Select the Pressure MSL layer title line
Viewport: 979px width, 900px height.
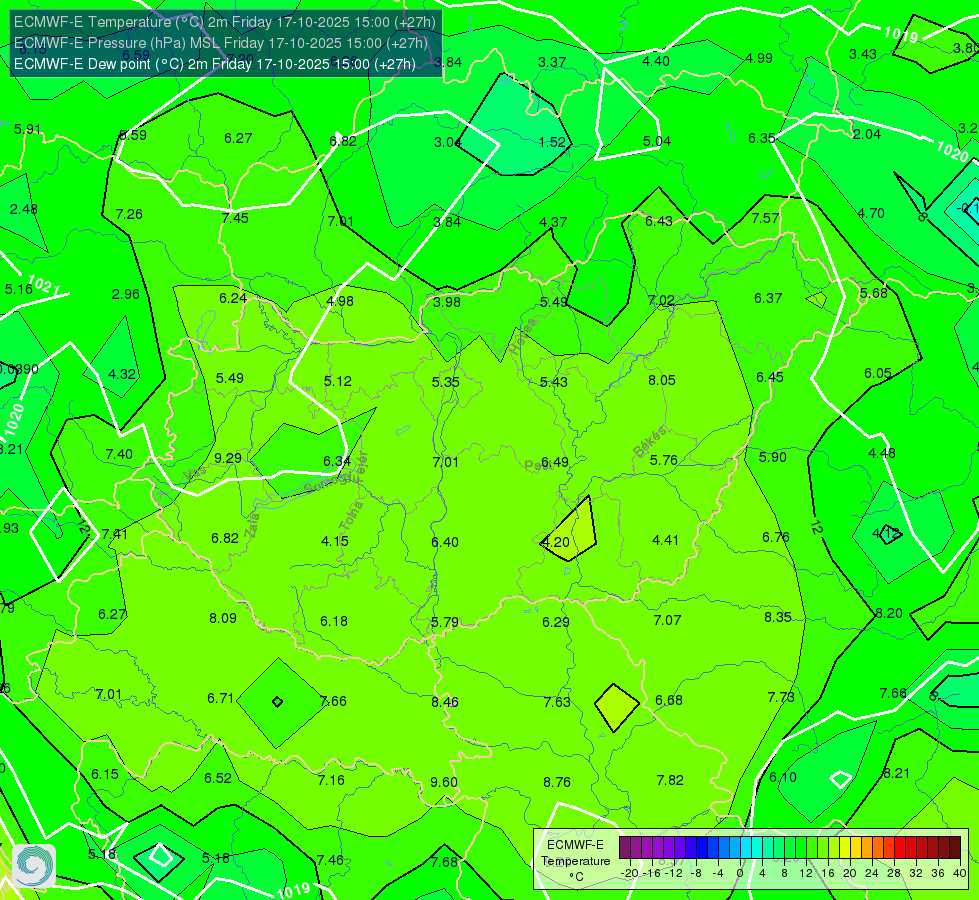221,43
